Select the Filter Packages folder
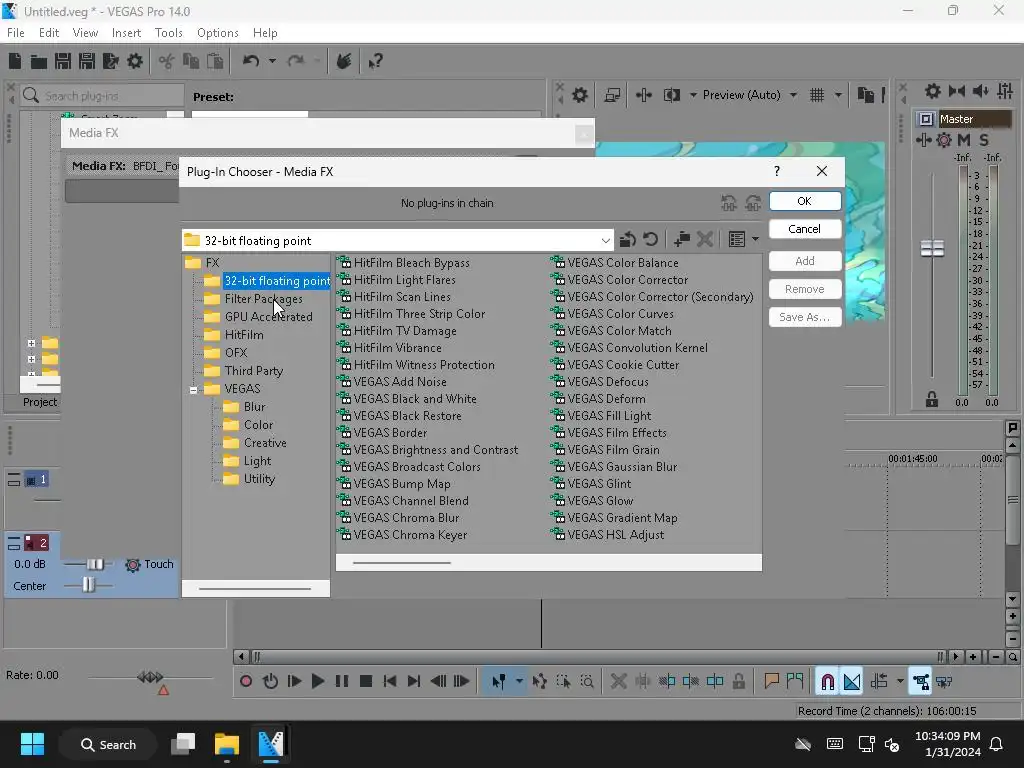1024x768 pixels. pos(263,298)
